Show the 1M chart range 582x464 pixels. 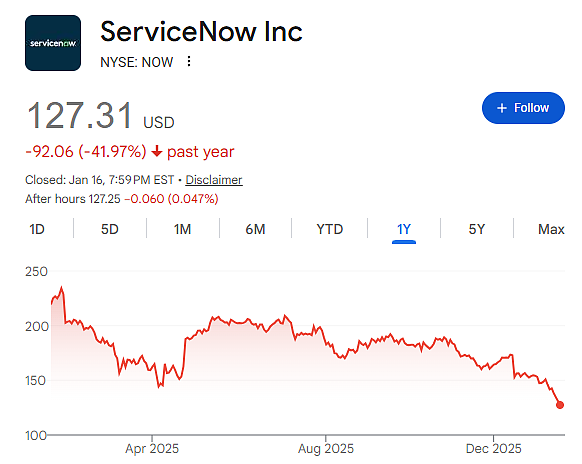coord(182,229)
